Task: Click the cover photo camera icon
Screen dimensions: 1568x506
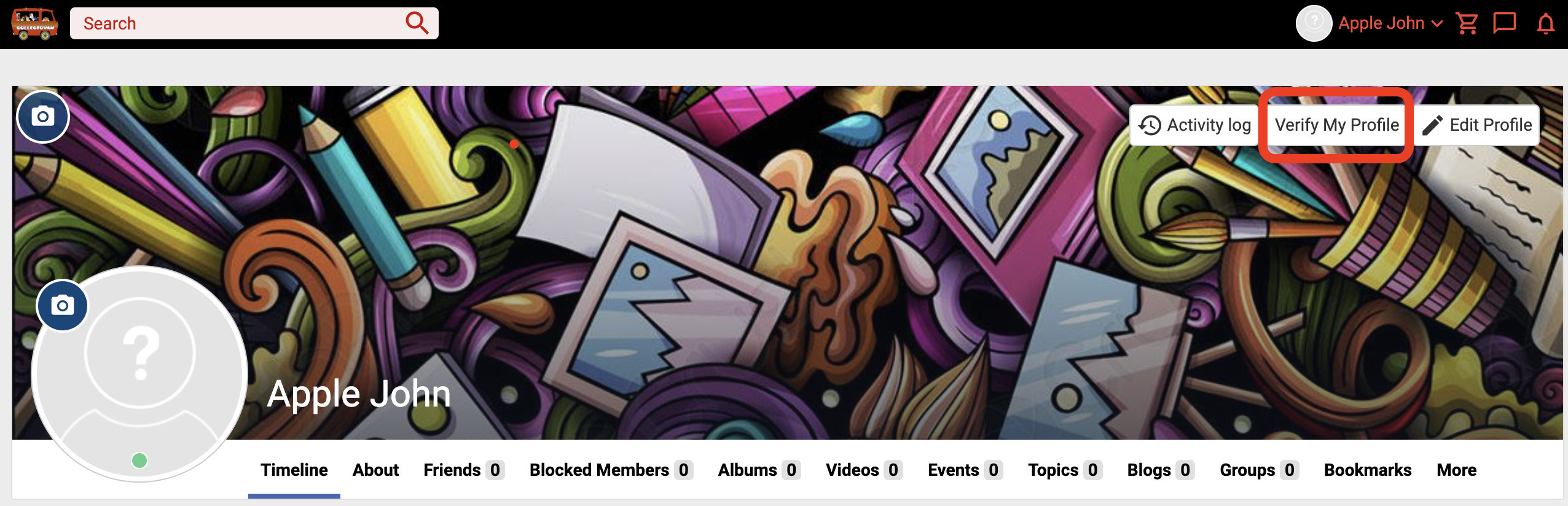Action: click(x=43, y=117)
